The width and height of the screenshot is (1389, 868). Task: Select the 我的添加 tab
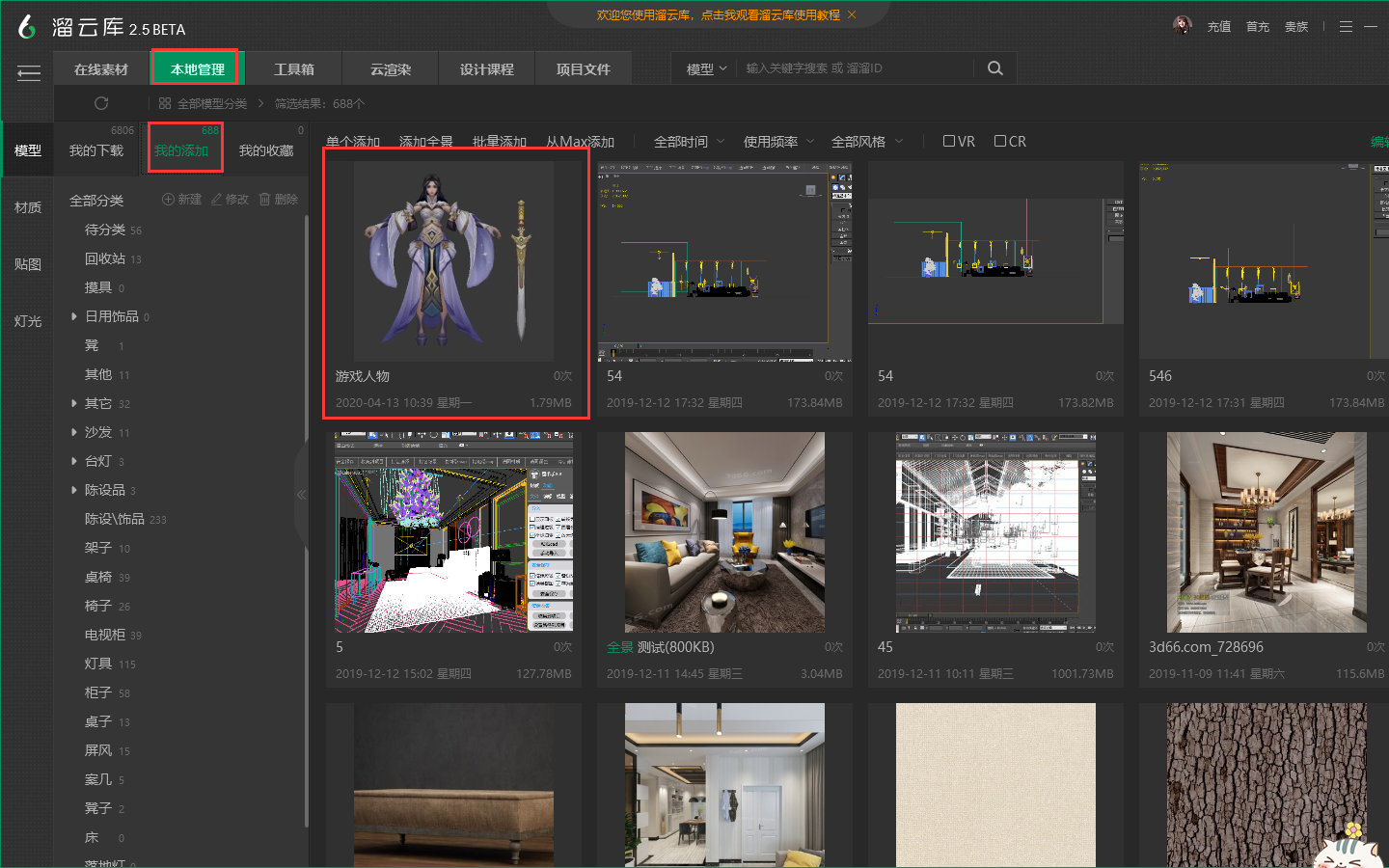181,150
